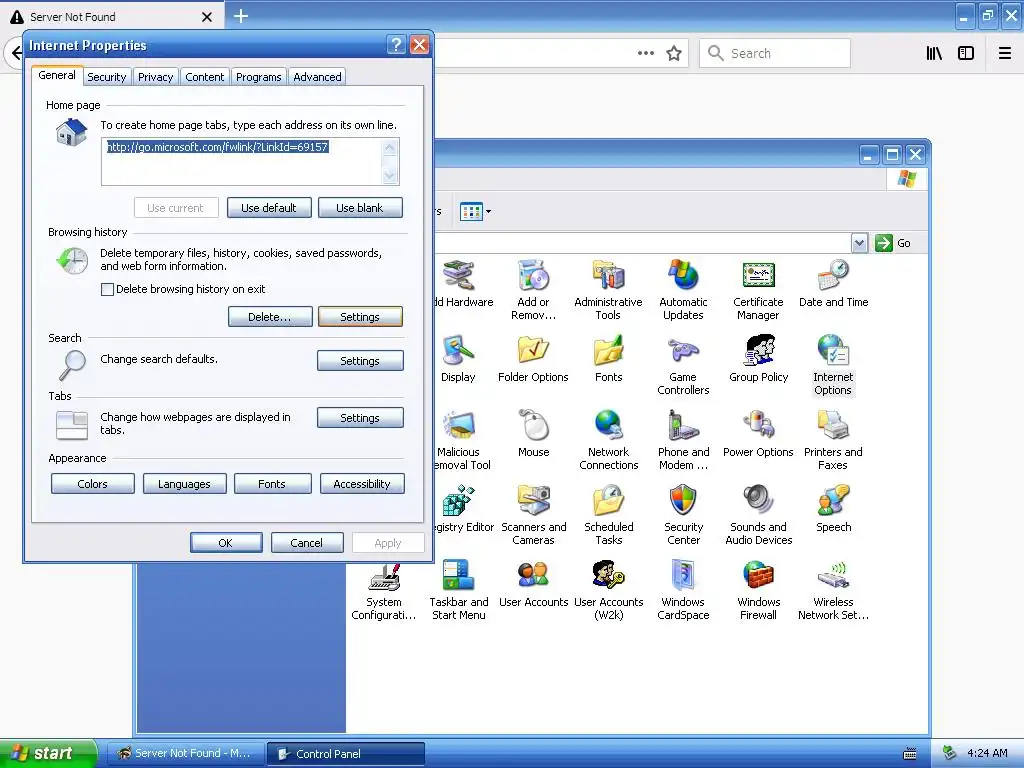
Task: Open the Add or Remove Programs icon
Action: pos(534,289)
